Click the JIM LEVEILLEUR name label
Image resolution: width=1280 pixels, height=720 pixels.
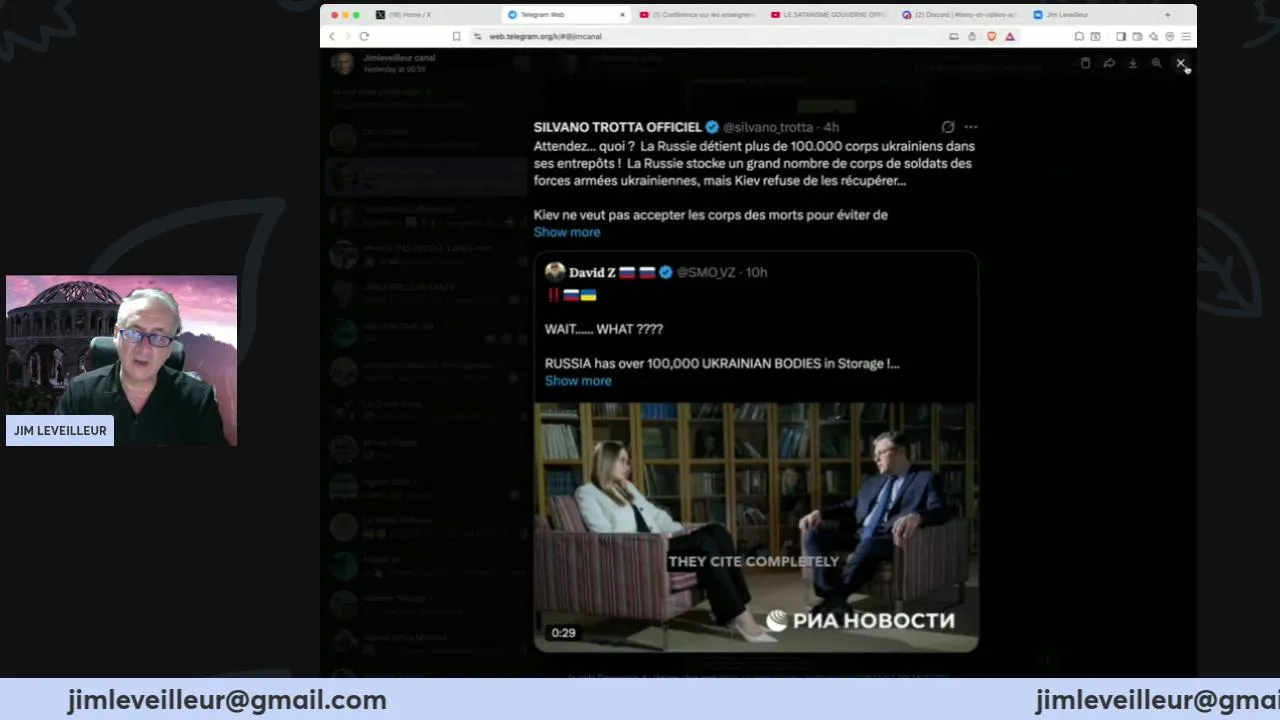[x=60, y=431]
